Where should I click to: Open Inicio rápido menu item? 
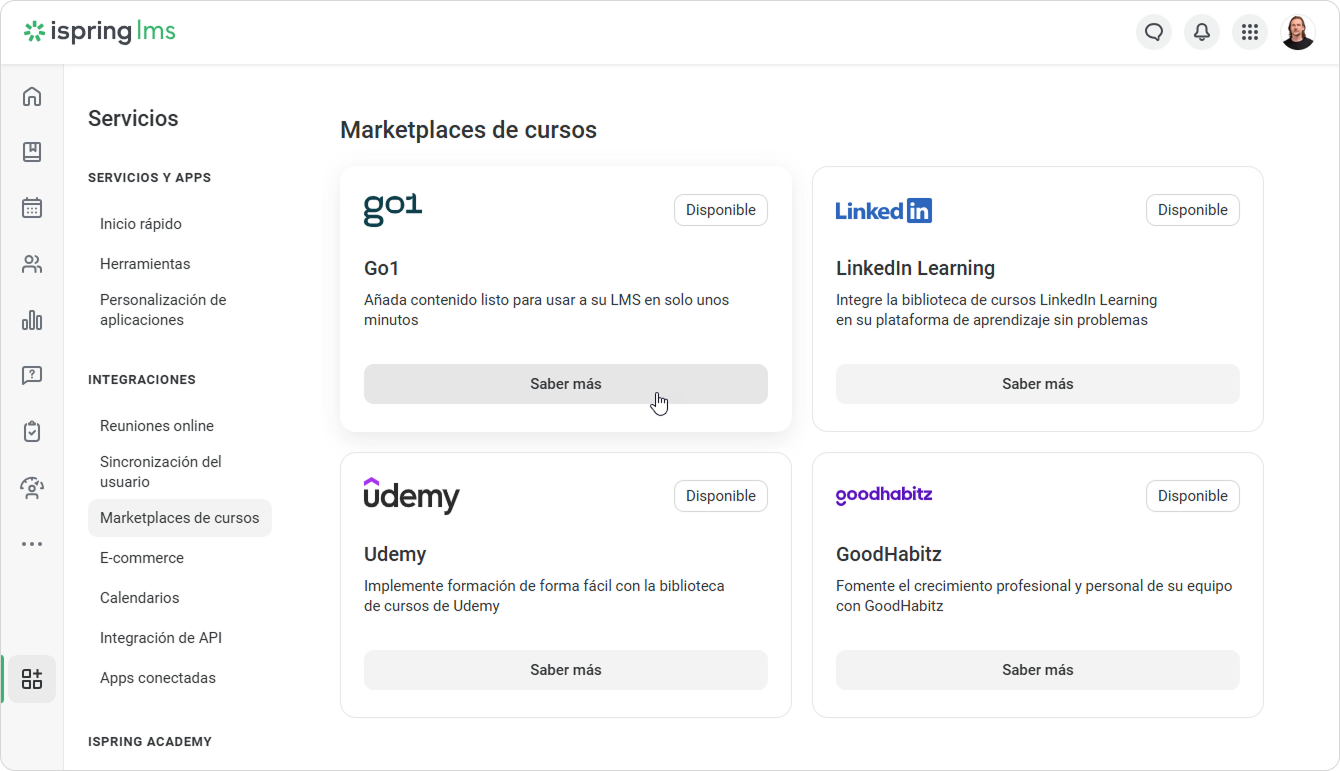click(141, 224)
